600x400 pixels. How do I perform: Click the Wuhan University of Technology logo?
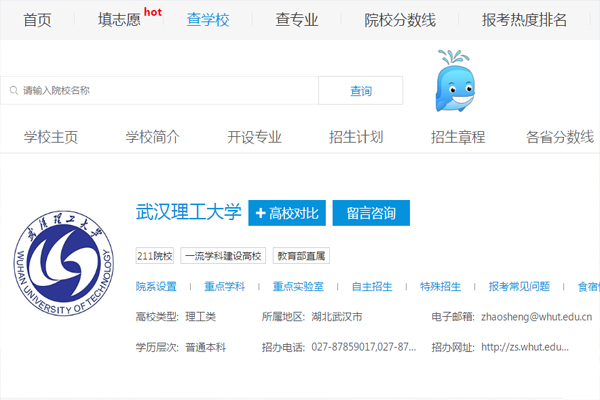click(64, 263)
